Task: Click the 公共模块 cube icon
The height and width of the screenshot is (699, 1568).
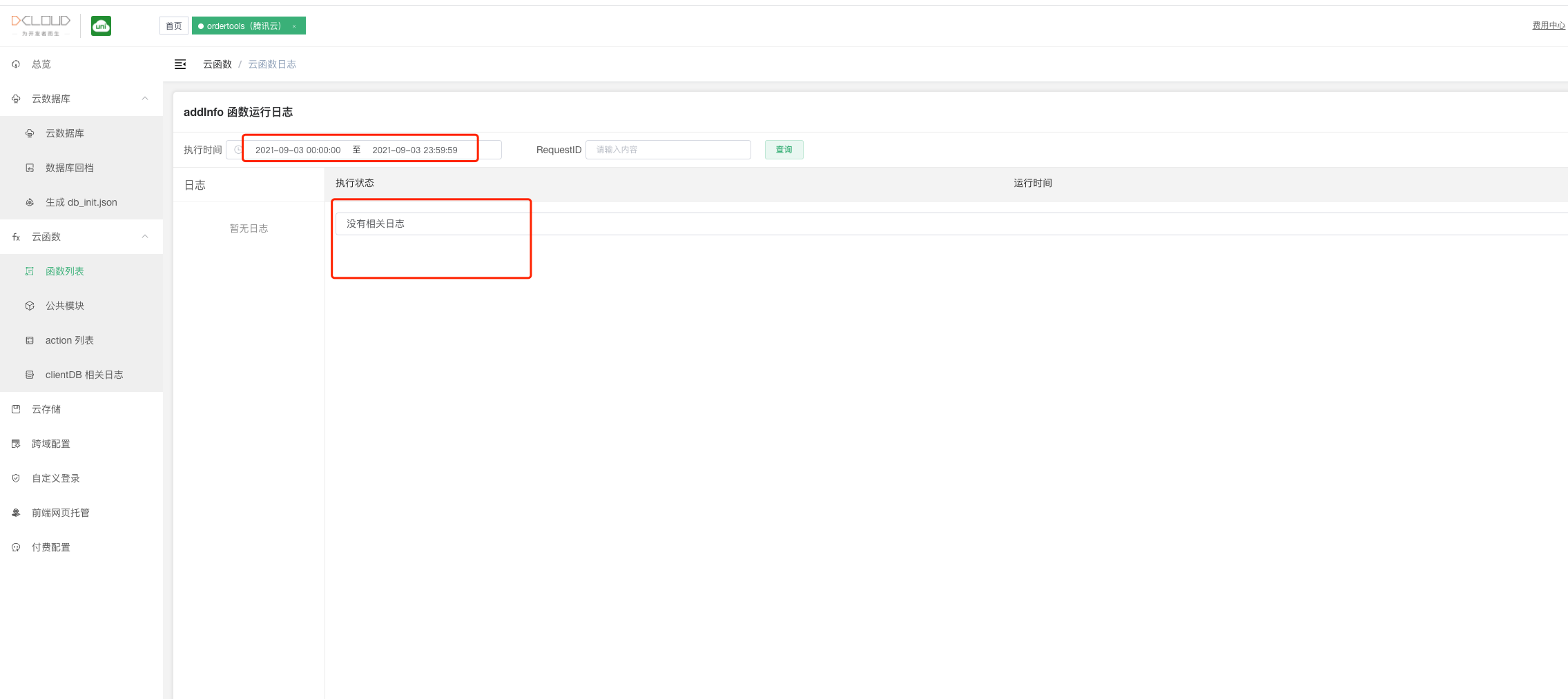Action: tap(30, 306)
